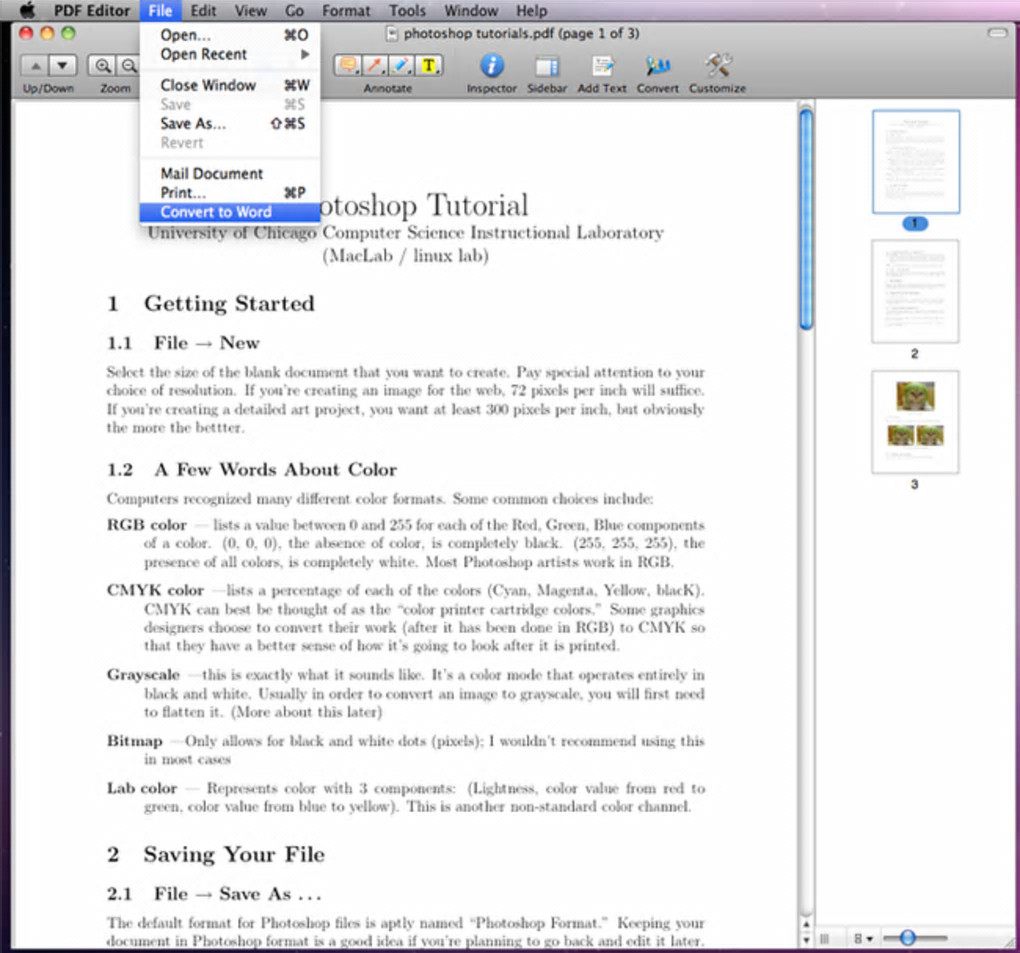This screenshot has width=1020, height=953.
Task: Click the page Up arrow button
Action: point(35,66)
